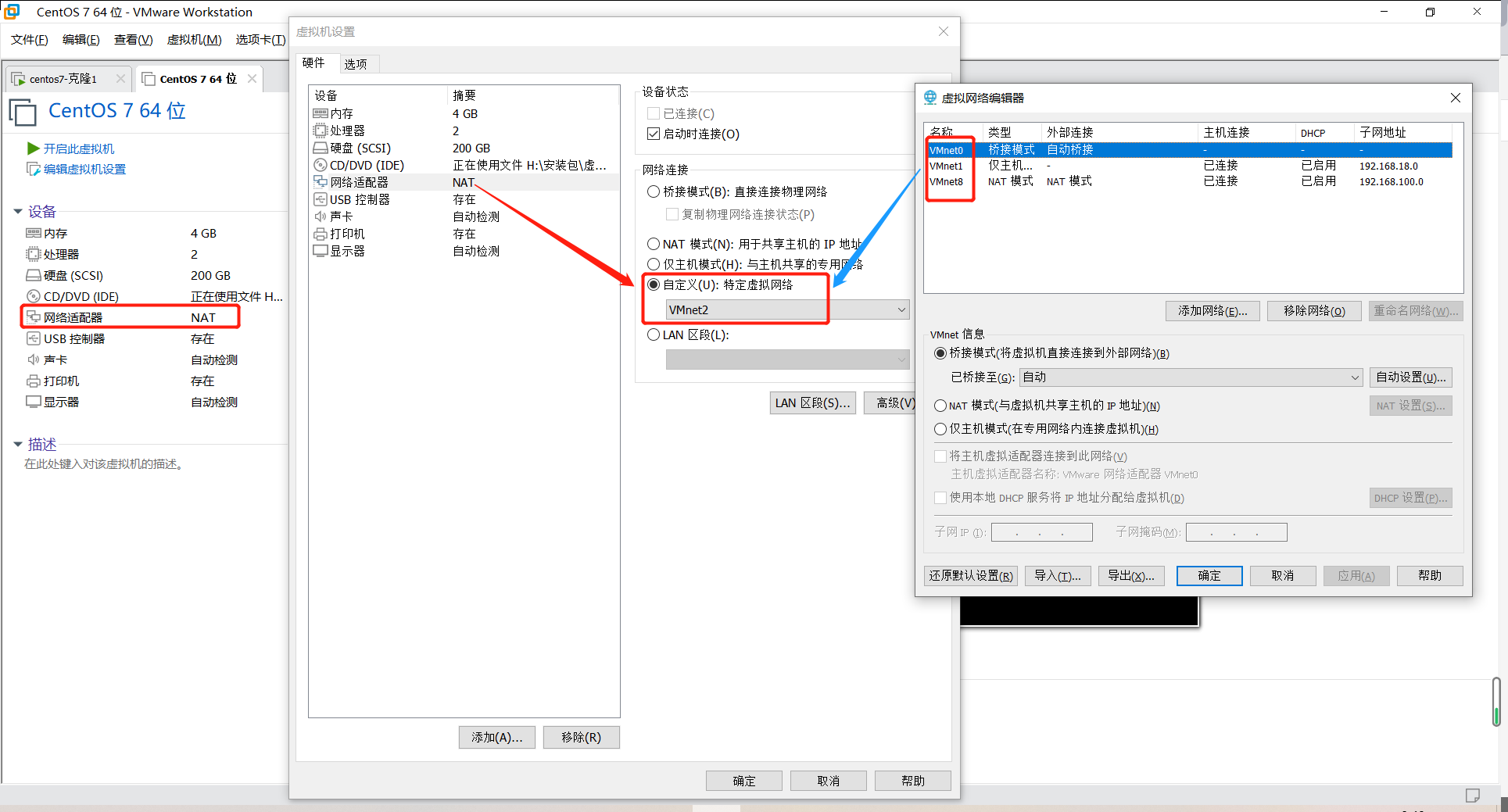Click sound card icon in settings hardware list

point(321,216)
